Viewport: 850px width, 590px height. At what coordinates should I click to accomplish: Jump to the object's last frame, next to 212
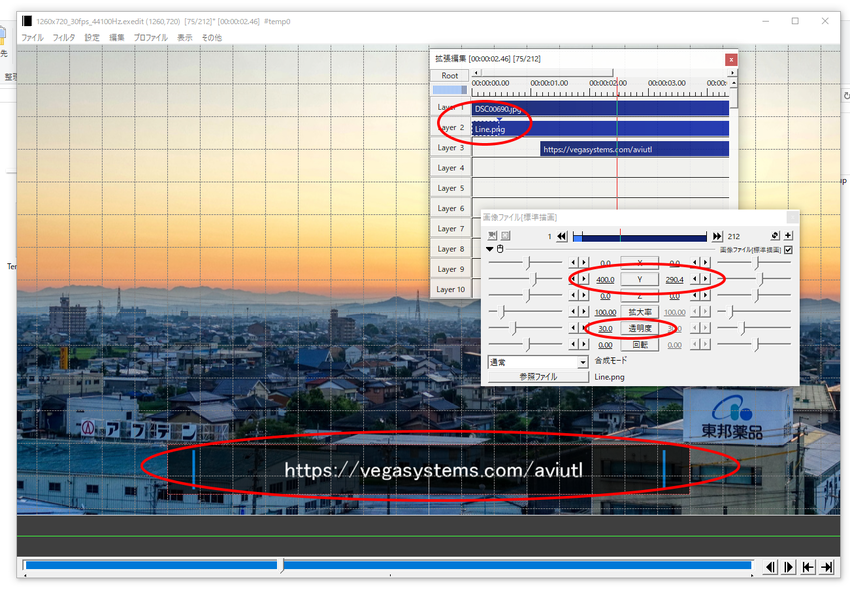[x=717, y=236]
